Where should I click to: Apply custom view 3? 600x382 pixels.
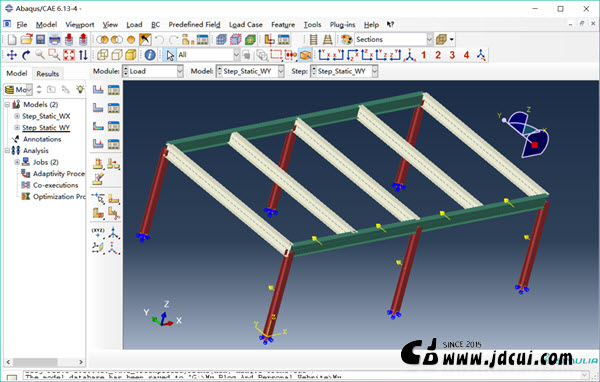(452, 55)
